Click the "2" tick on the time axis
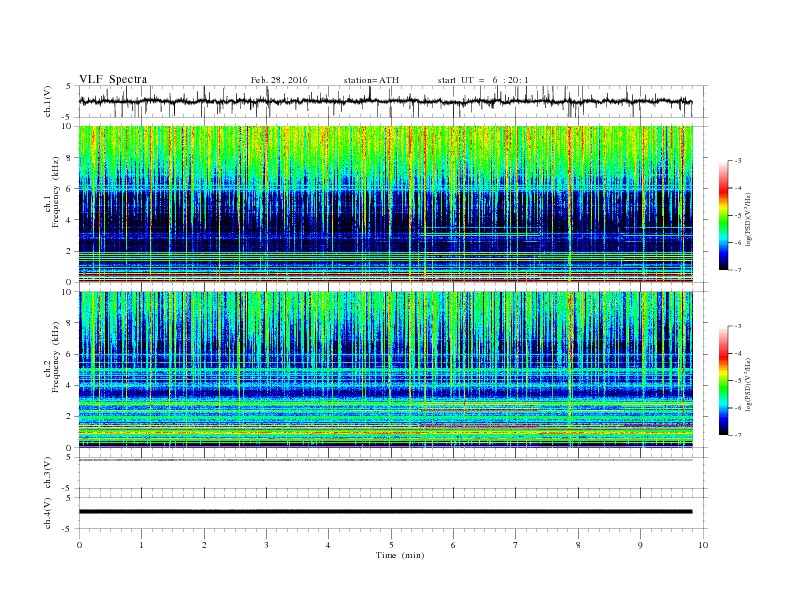This screenshot has height=612, width=792. (204, 545)
